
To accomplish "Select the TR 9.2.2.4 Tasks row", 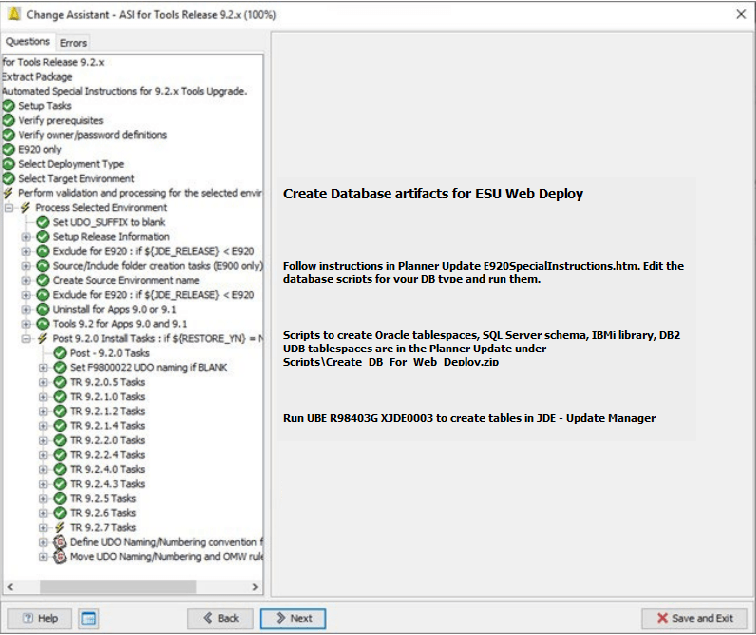I will (108, 455).
